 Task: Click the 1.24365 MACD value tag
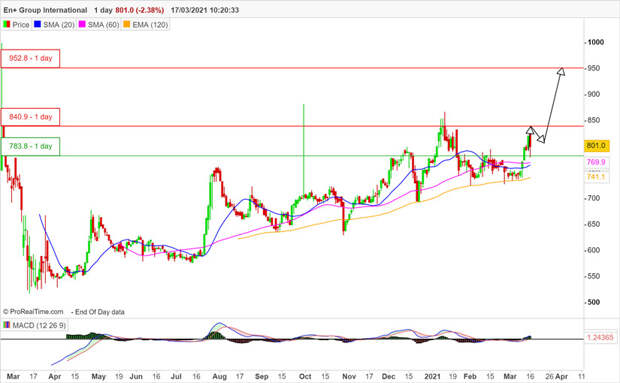coord(600,338)
